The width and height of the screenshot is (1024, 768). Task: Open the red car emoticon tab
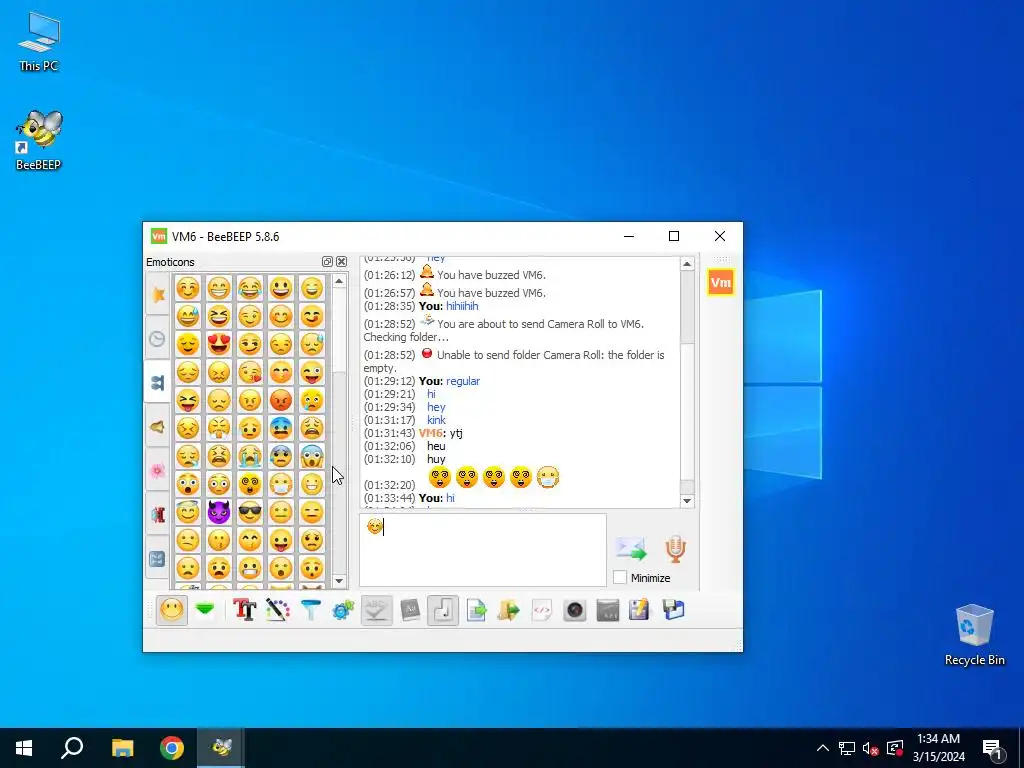click(x=157, y=515)
